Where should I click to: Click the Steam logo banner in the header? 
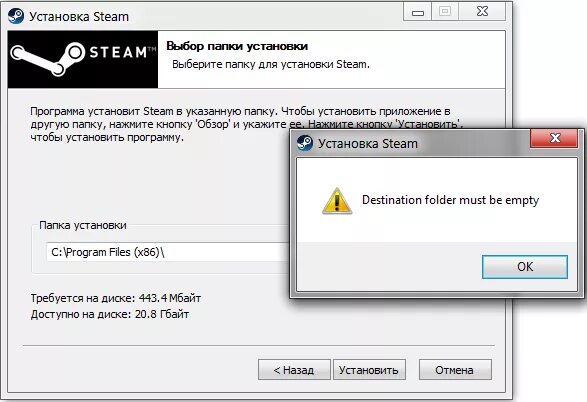point(83,60)
